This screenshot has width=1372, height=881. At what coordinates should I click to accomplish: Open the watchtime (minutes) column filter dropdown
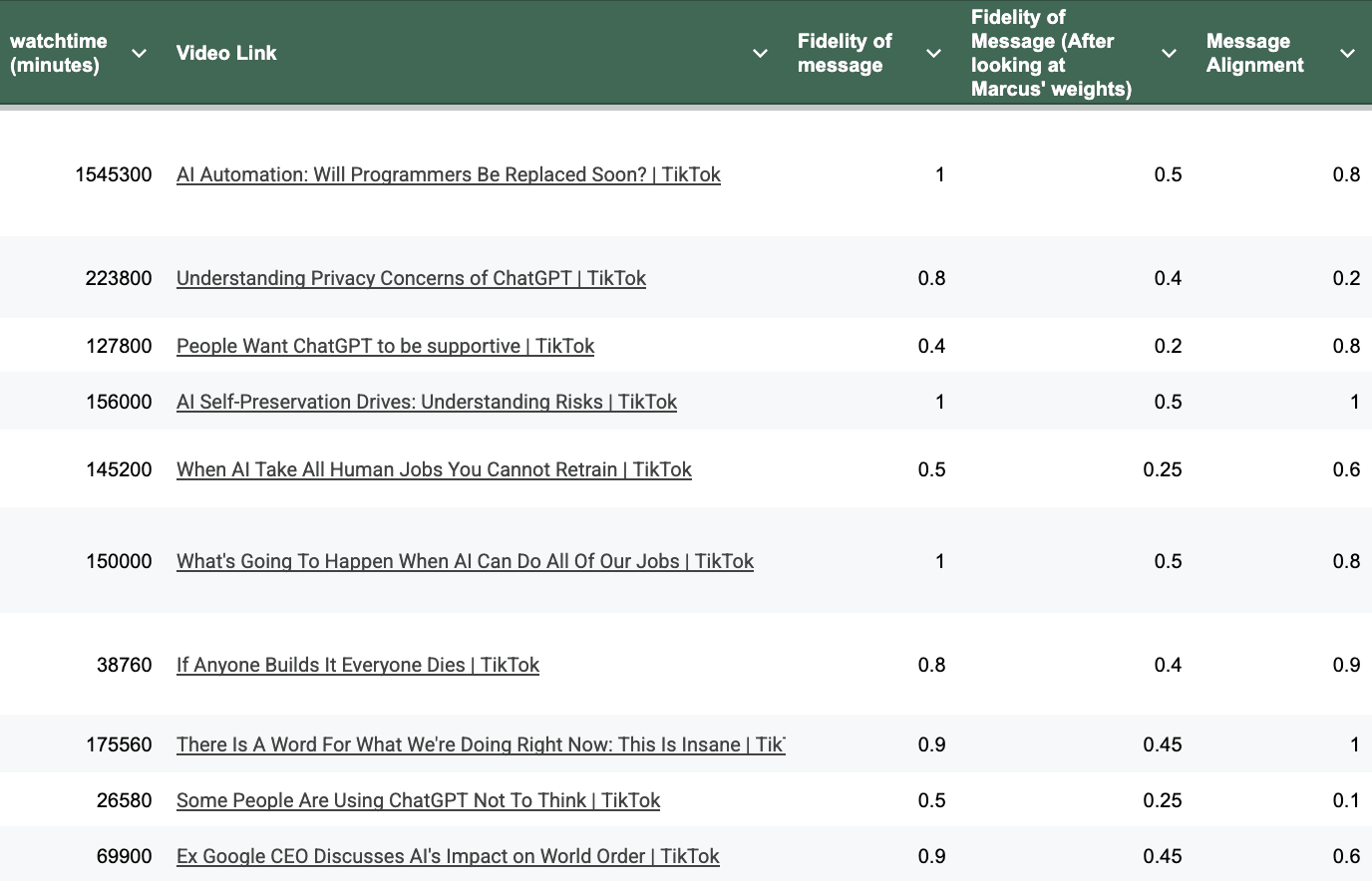pos(140,53)
